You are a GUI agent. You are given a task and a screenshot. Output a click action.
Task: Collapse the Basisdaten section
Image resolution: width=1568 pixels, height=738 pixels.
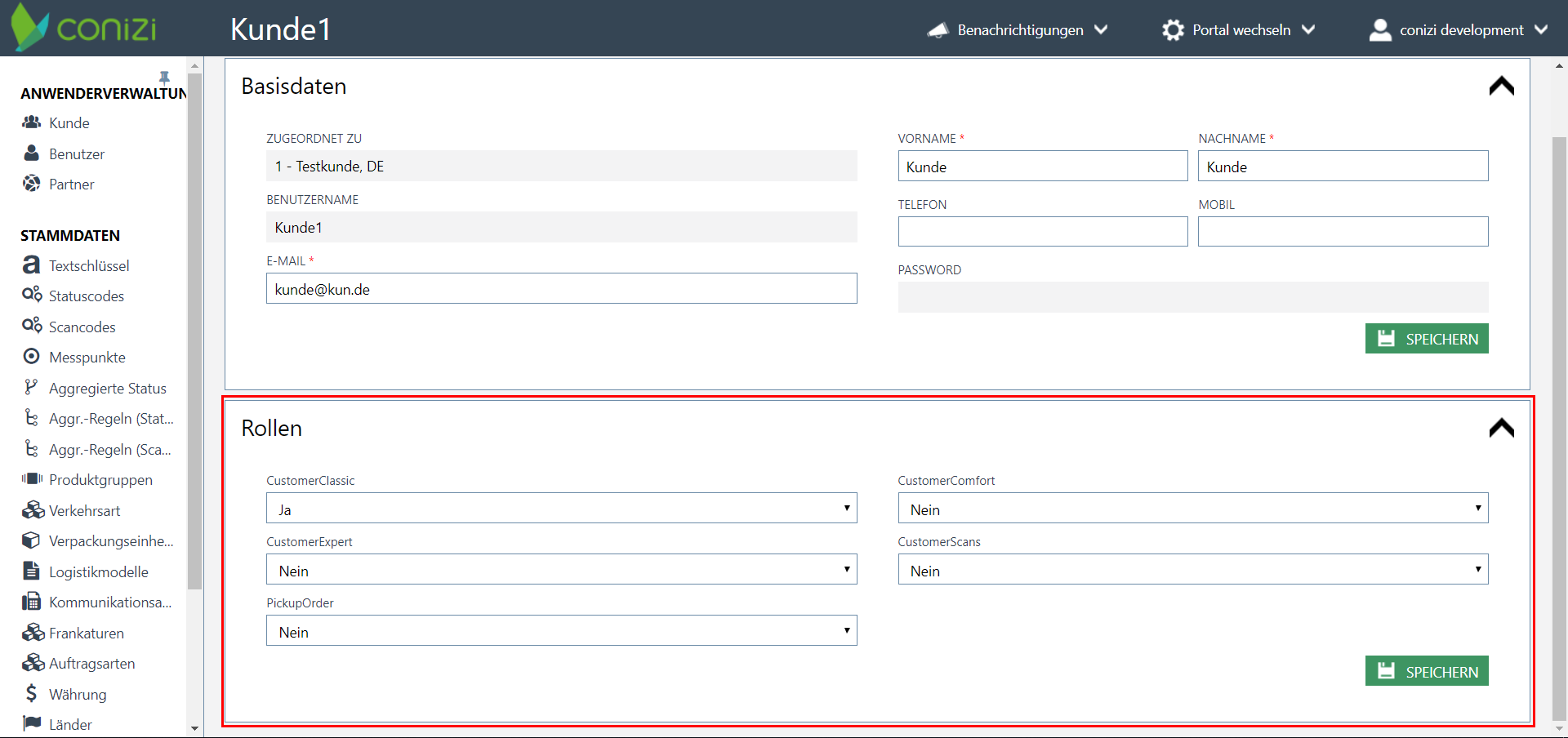click(1501, 87)
